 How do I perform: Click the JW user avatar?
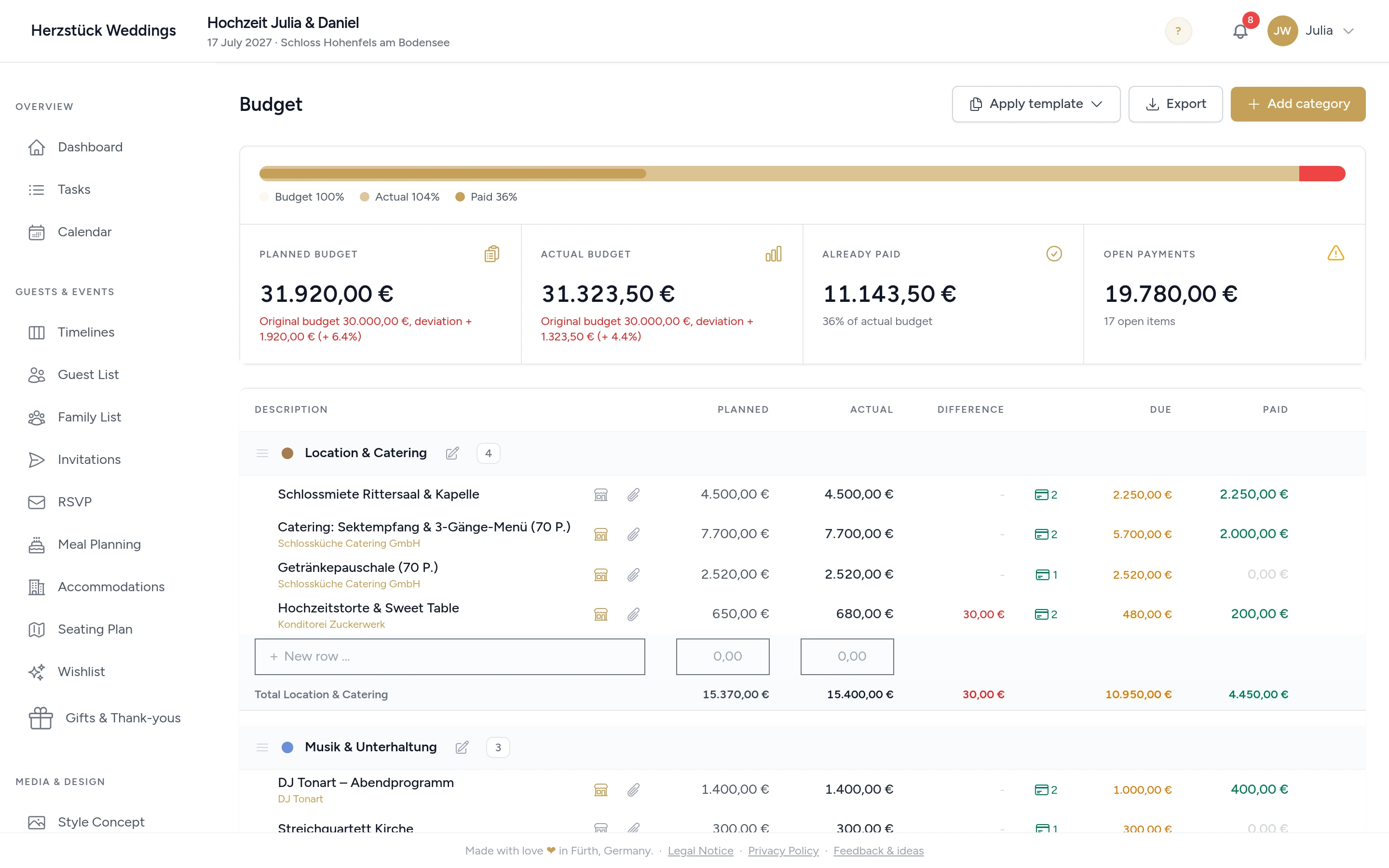pos(1282,31)
